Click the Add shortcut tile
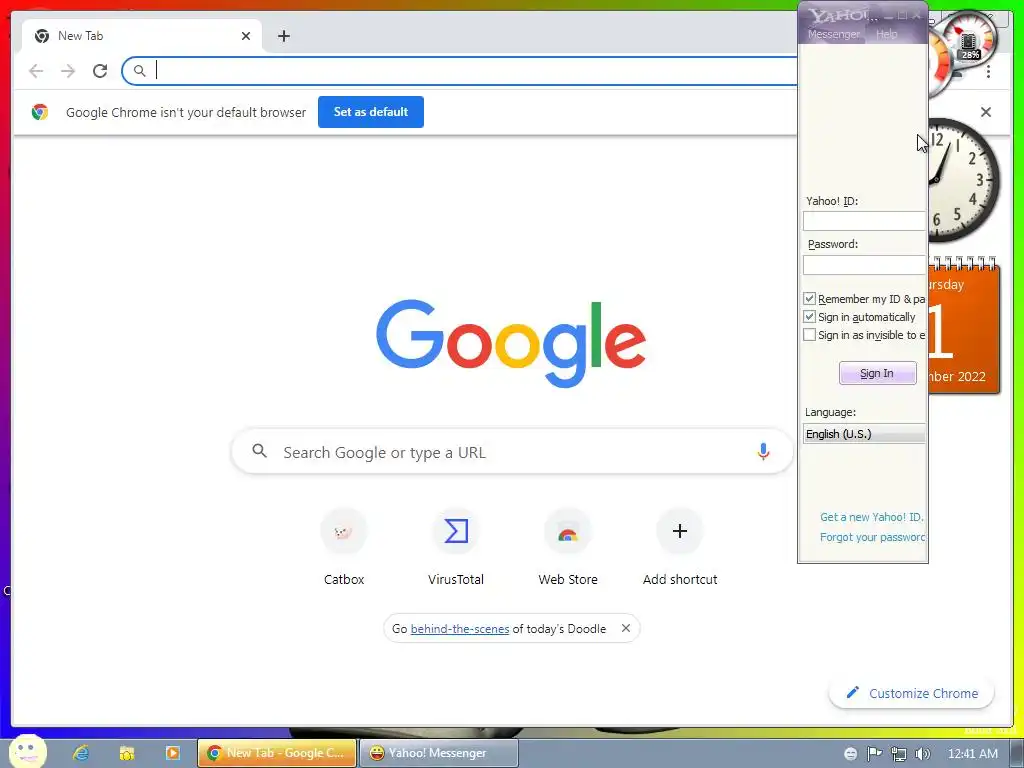Viewport: 1024px width, 768px height. 680,547
